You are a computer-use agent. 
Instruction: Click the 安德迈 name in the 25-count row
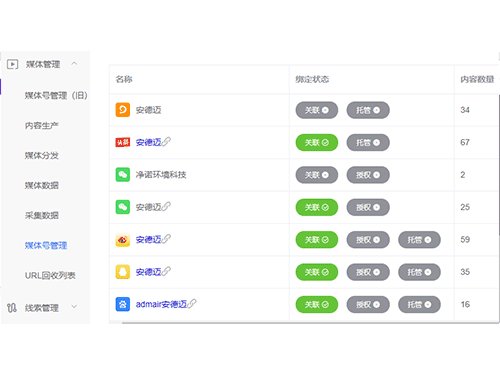[148, 207]
